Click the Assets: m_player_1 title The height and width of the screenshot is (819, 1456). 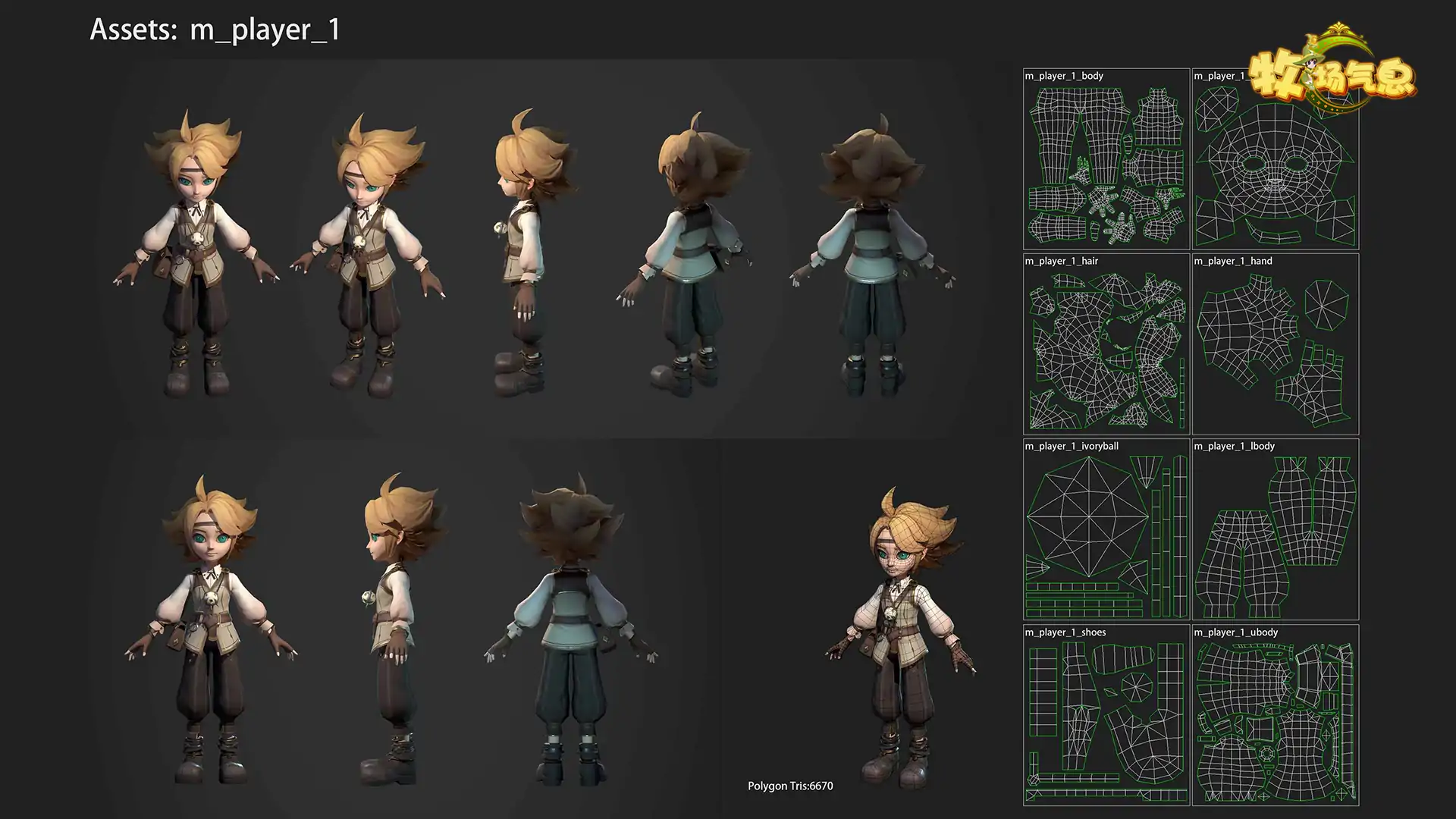[215, 30]
